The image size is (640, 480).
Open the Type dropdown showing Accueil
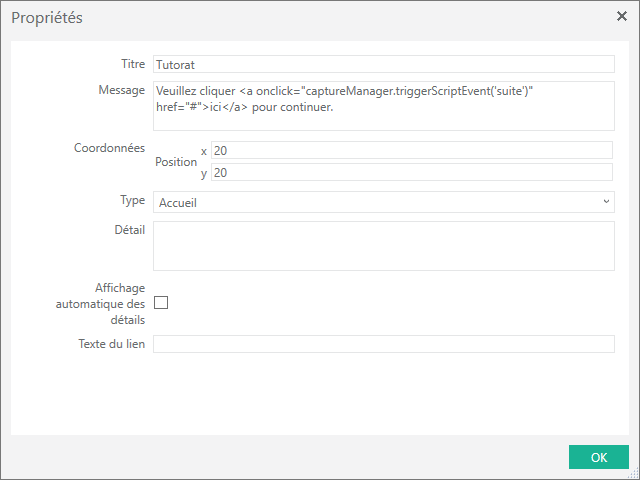tap(383, 202)
